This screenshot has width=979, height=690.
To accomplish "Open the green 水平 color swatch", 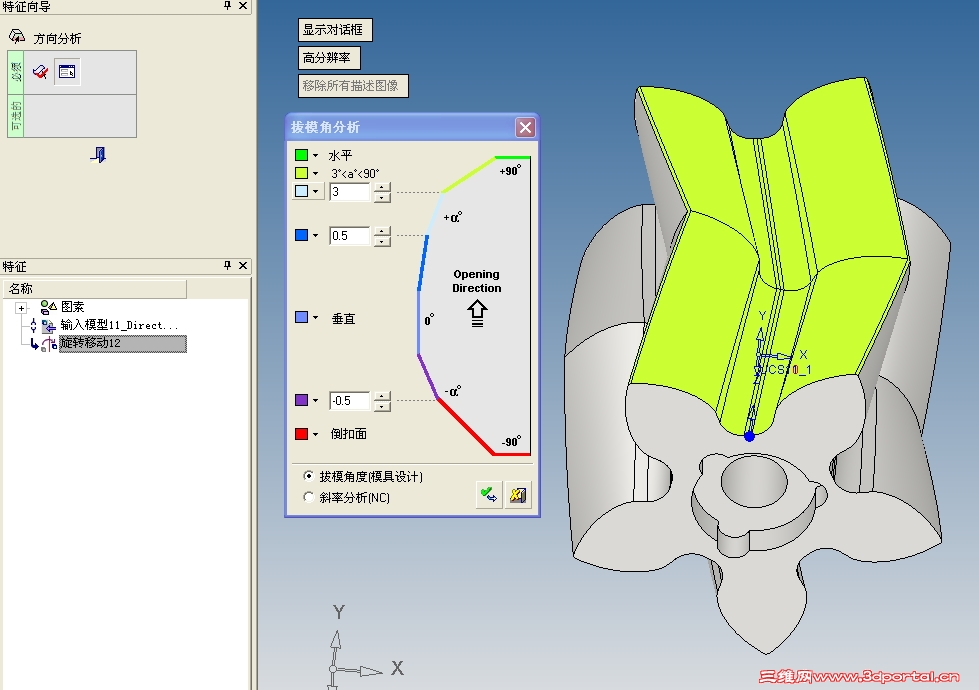I will pos(302,155).
